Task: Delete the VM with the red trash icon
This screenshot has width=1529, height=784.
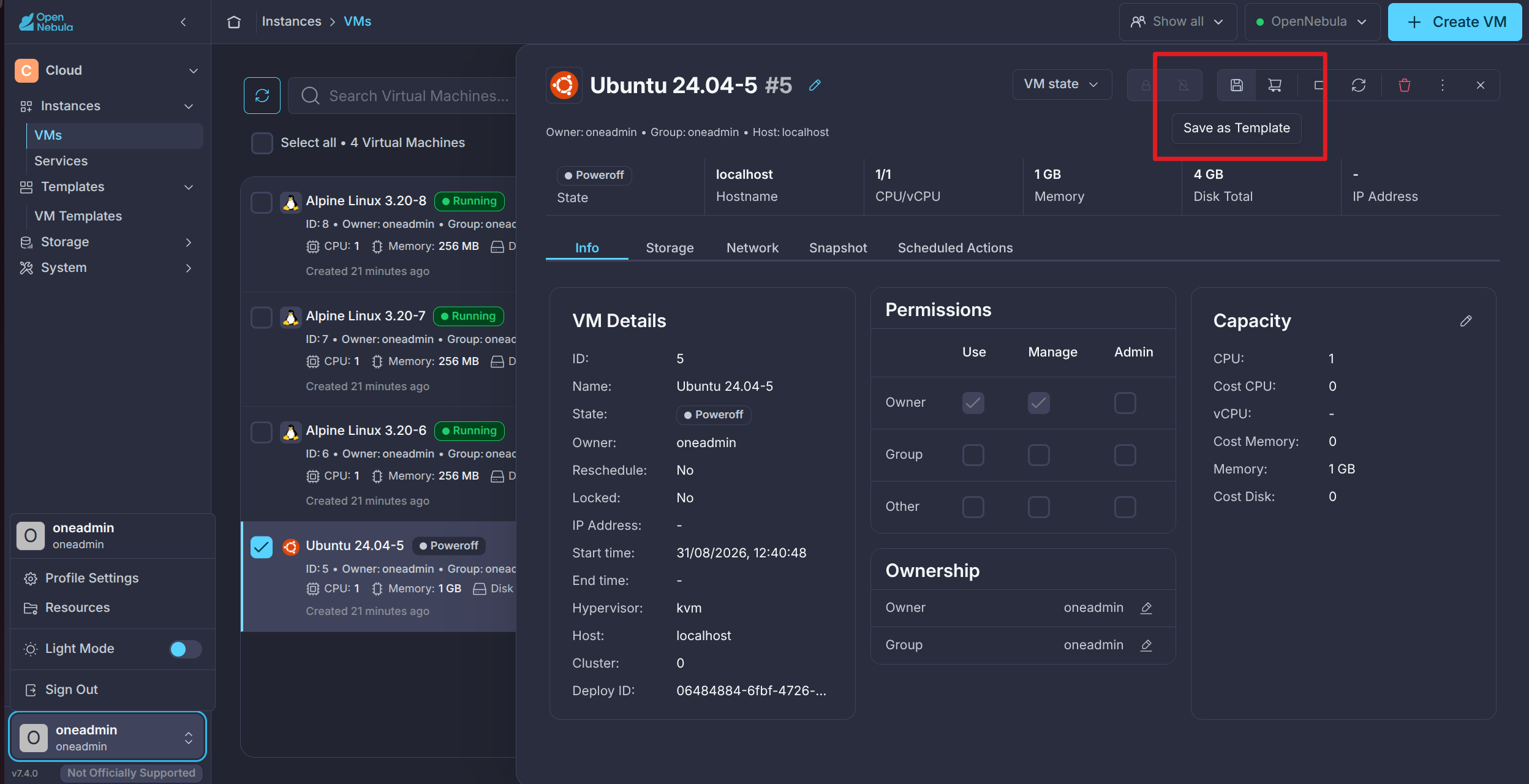Action: point(1405,85)
